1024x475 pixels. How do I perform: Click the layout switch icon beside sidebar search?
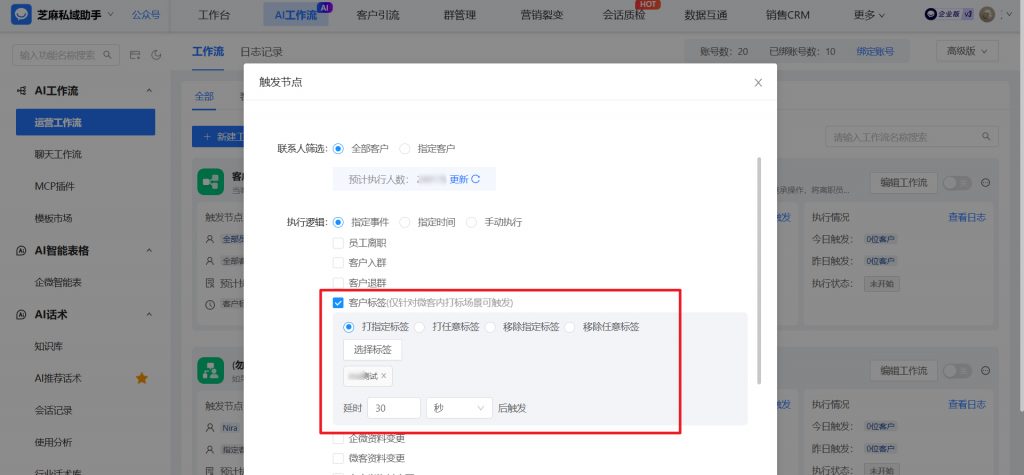135,56
